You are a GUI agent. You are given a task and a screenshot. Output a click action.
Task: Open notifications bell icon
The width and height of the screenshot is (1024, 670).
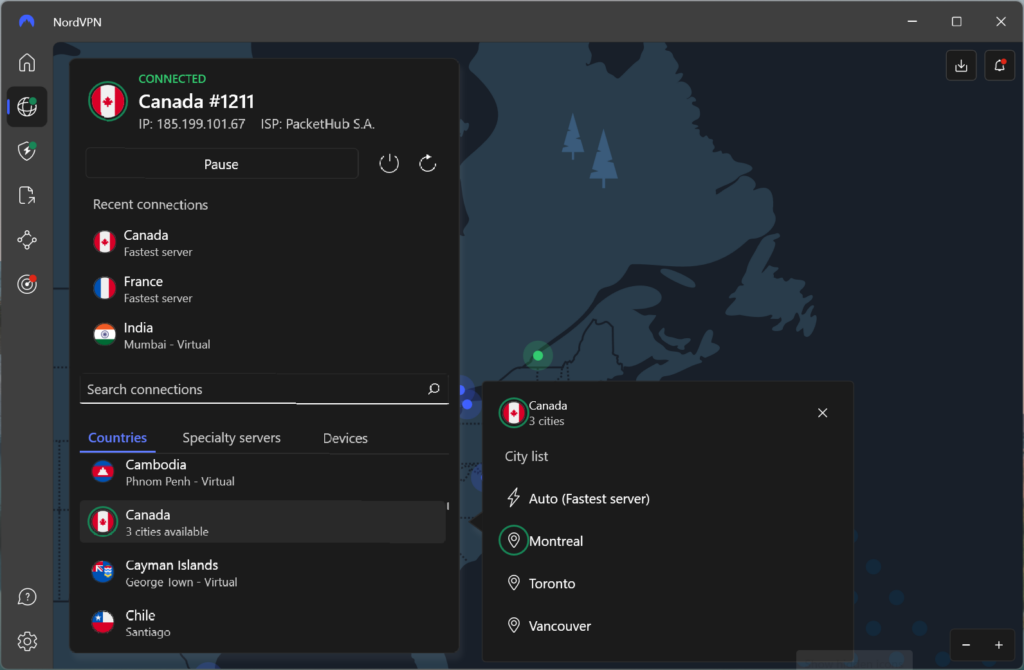tap(1000, 65)
